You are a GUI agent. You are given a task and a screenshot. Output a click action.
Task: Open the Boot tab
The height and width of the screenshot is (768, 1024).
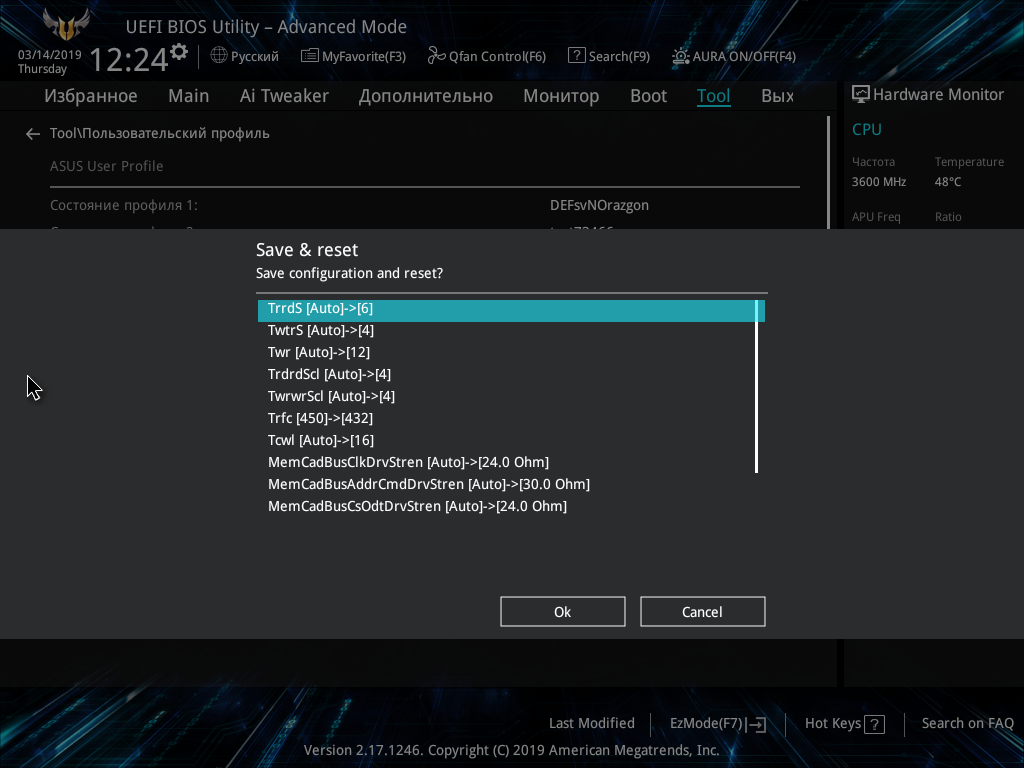tap(648, 96)
